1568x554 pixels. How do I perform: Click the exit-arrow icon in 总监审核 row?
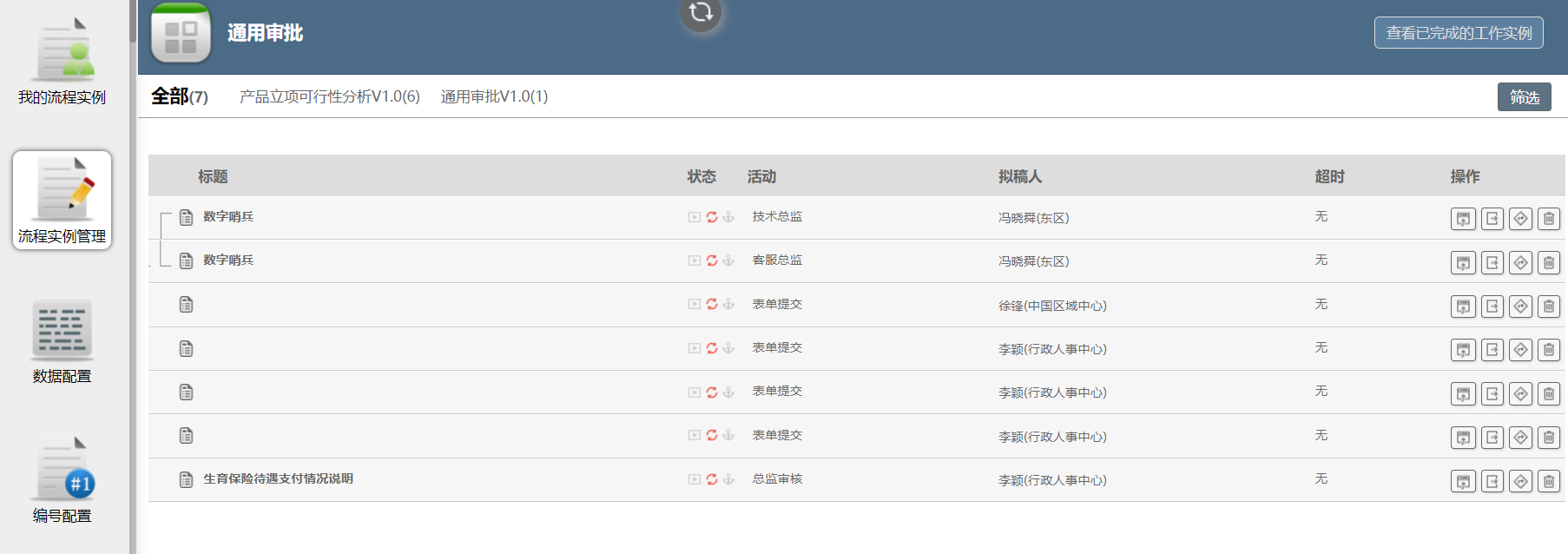[x=1492, y=481]
